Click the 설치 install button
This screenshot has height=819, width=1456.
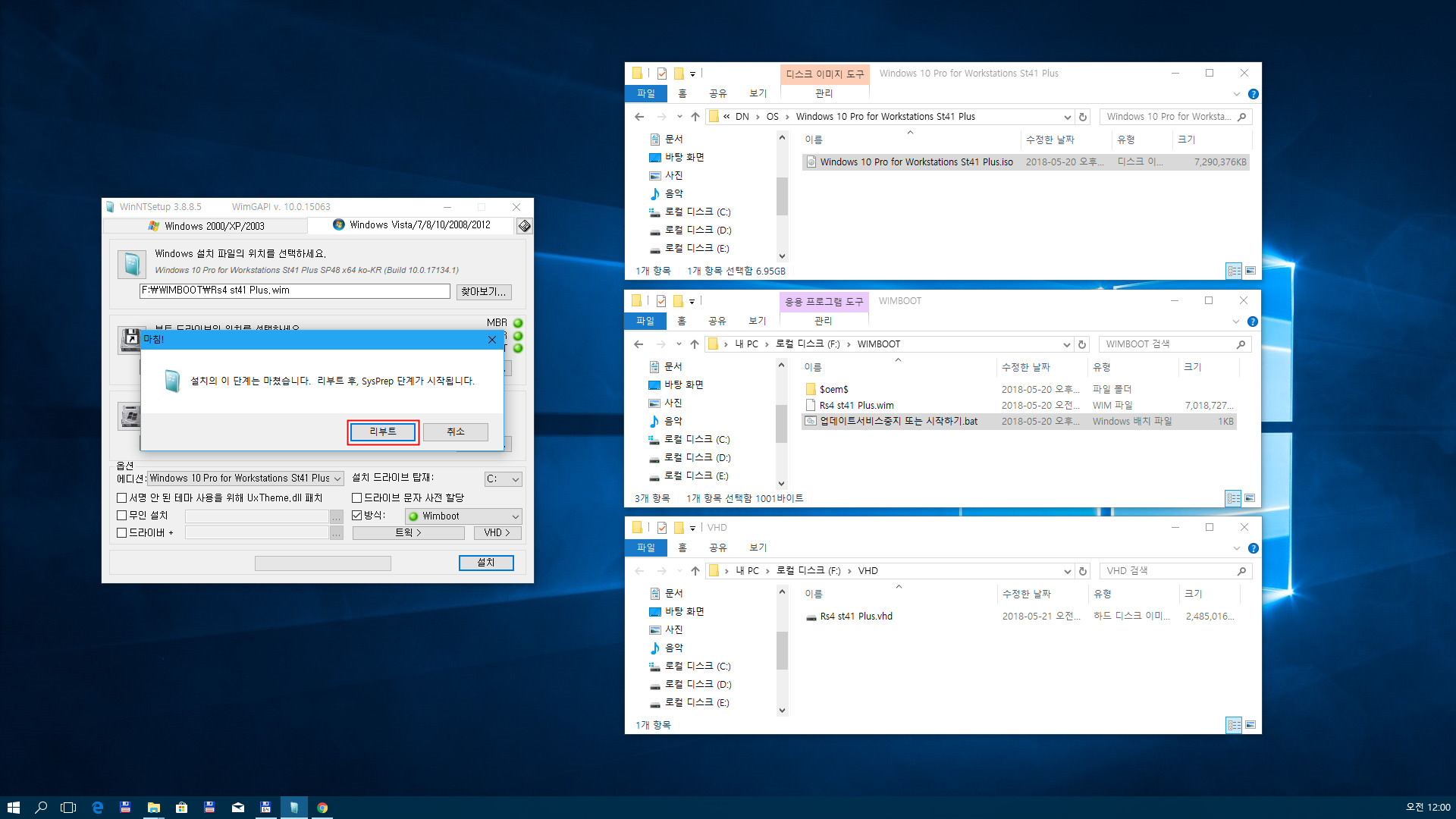click(486, 563)
